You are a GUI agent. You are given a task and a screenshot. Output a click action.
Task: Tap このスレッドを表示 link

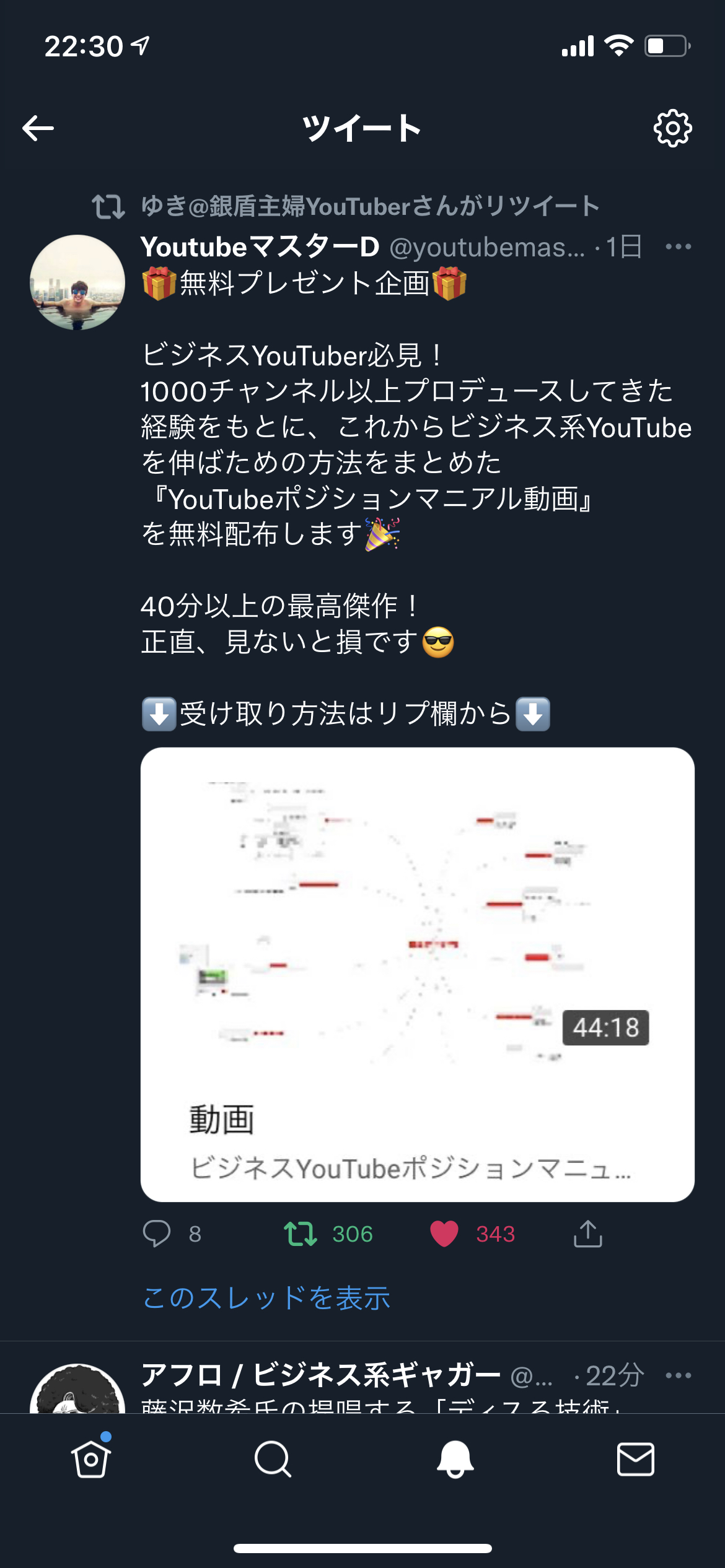(x=266, y=1297)
